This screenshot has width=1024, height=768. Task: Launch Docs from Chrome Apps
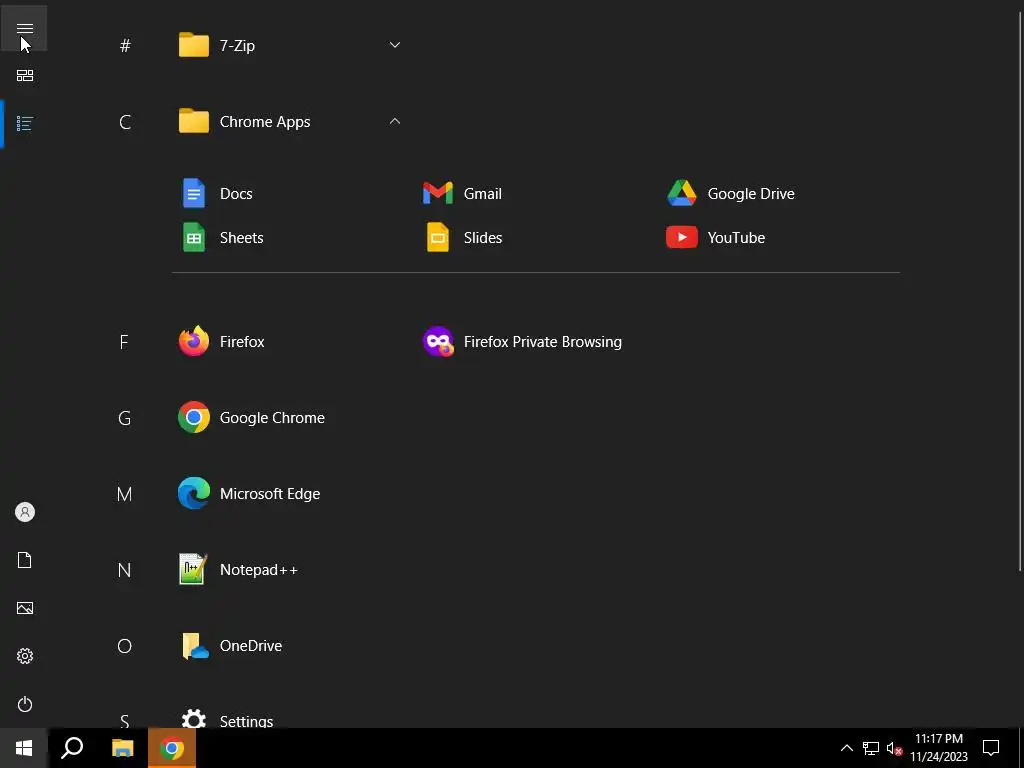217,194
